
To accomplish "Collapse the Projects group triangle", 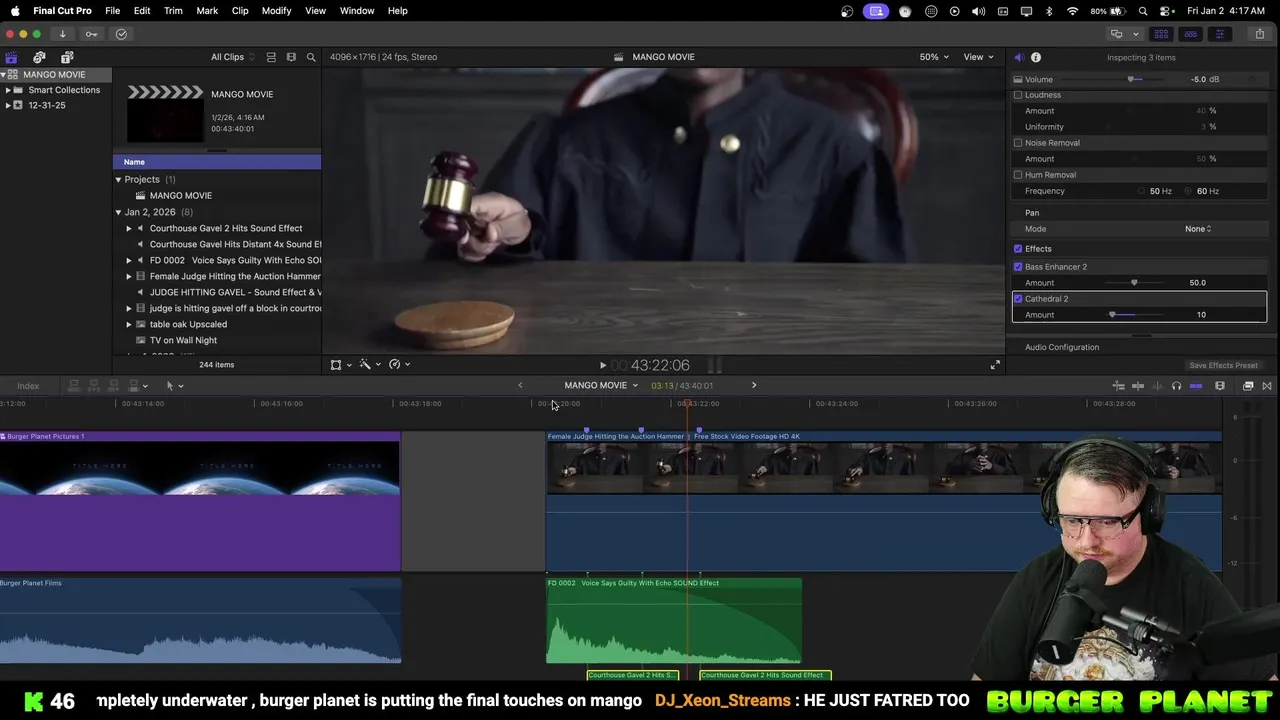I will click(118, 180).
